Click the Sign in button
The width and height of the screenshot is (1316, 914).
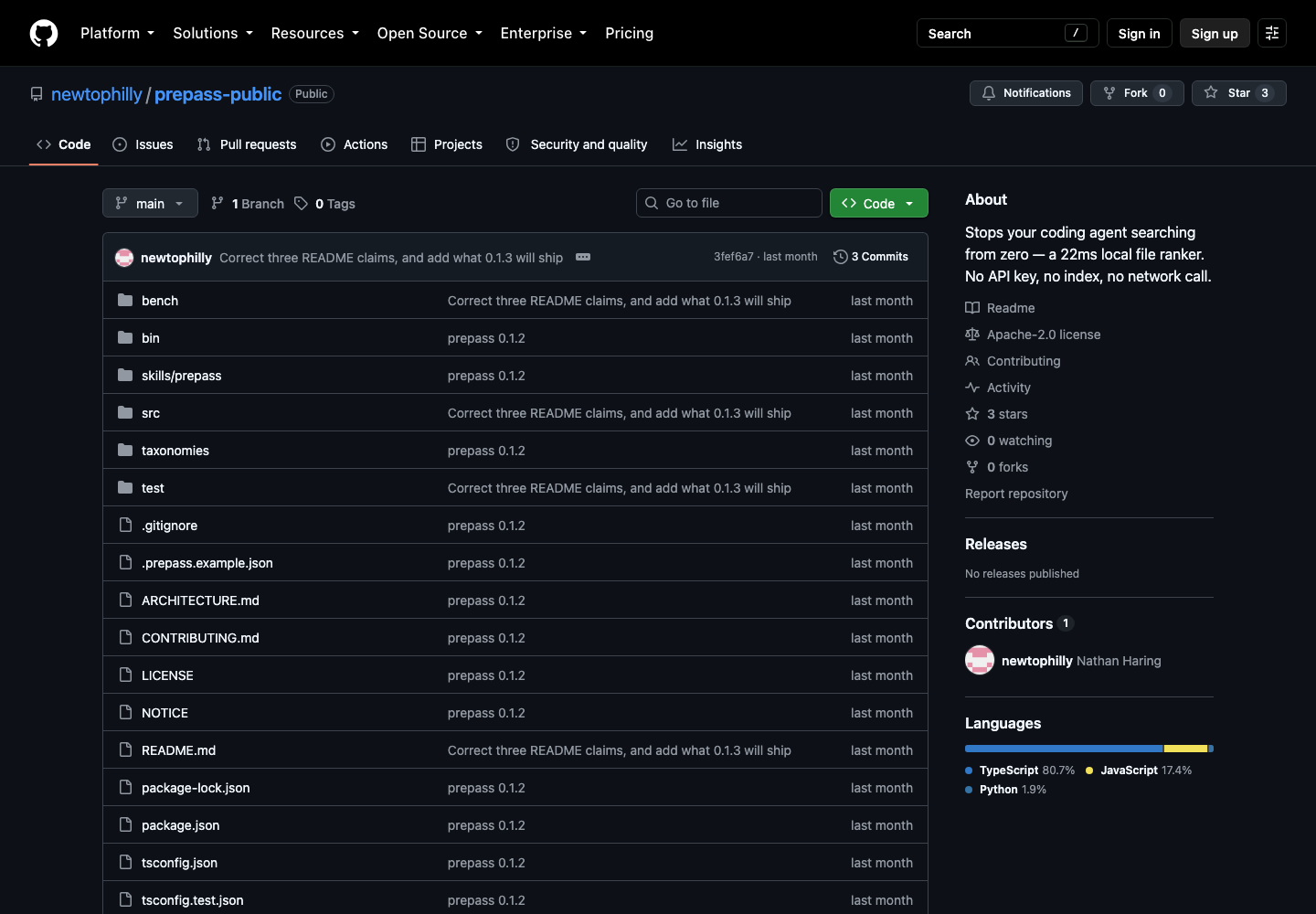1139,33
